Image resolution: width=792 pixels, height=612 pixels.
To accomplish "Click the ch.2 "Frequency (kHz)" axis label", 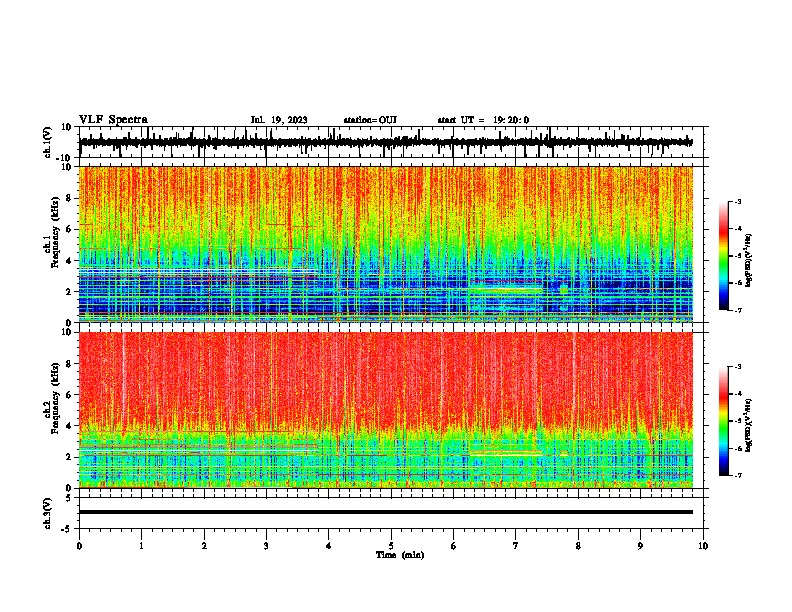I will tap(54, 398).
